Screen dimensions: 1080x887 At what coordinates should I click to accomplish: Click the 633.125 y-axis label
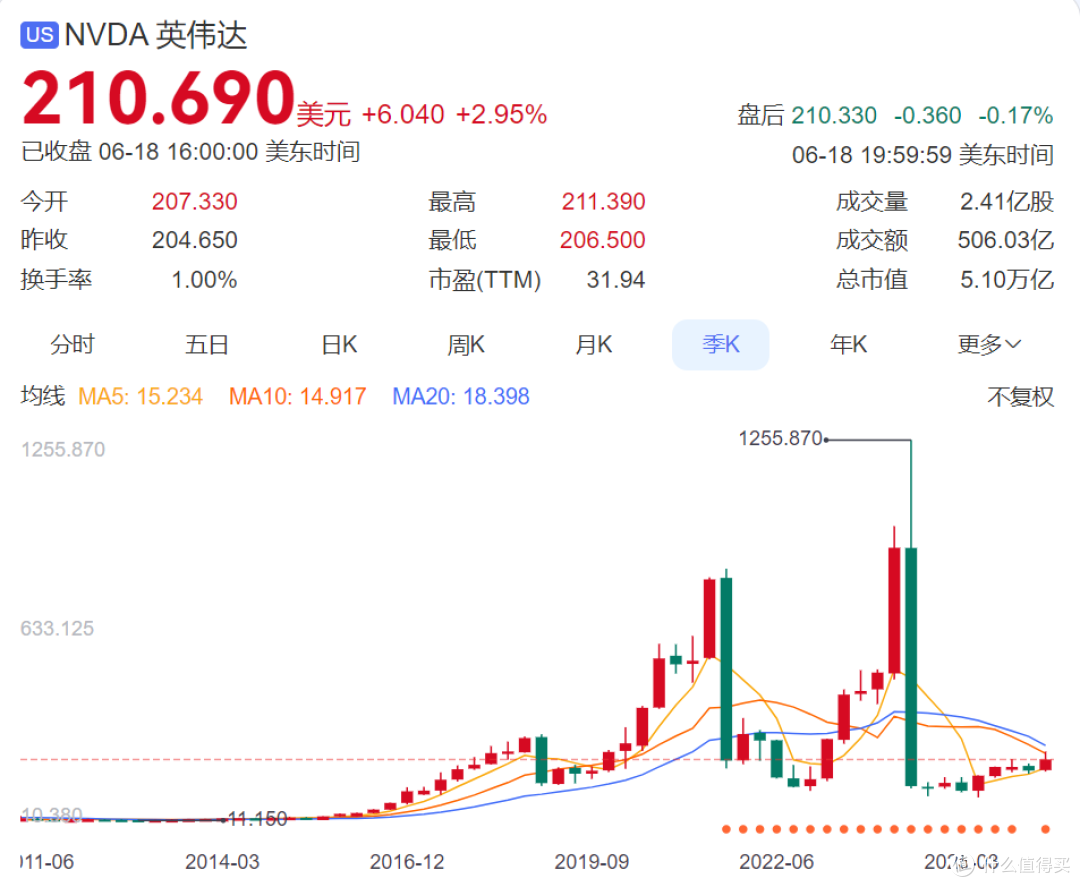[x=57, y=628]
